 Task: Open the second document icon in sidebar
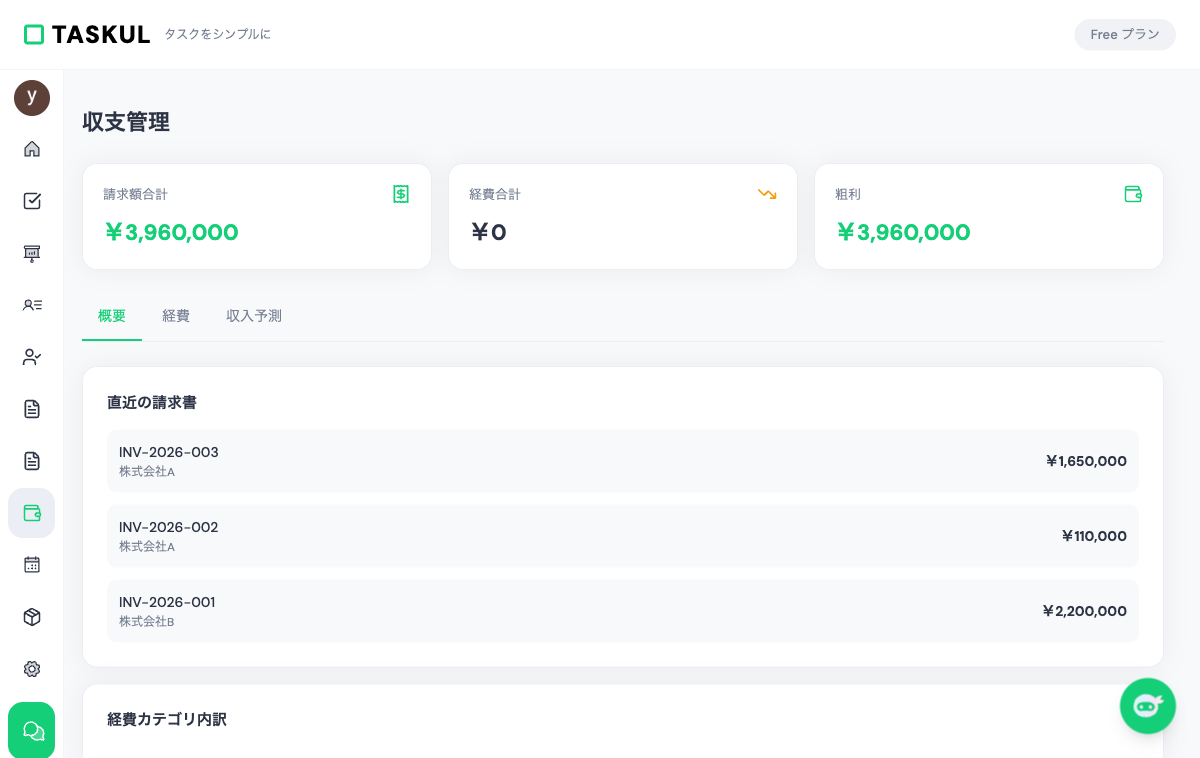pos(32,461)
